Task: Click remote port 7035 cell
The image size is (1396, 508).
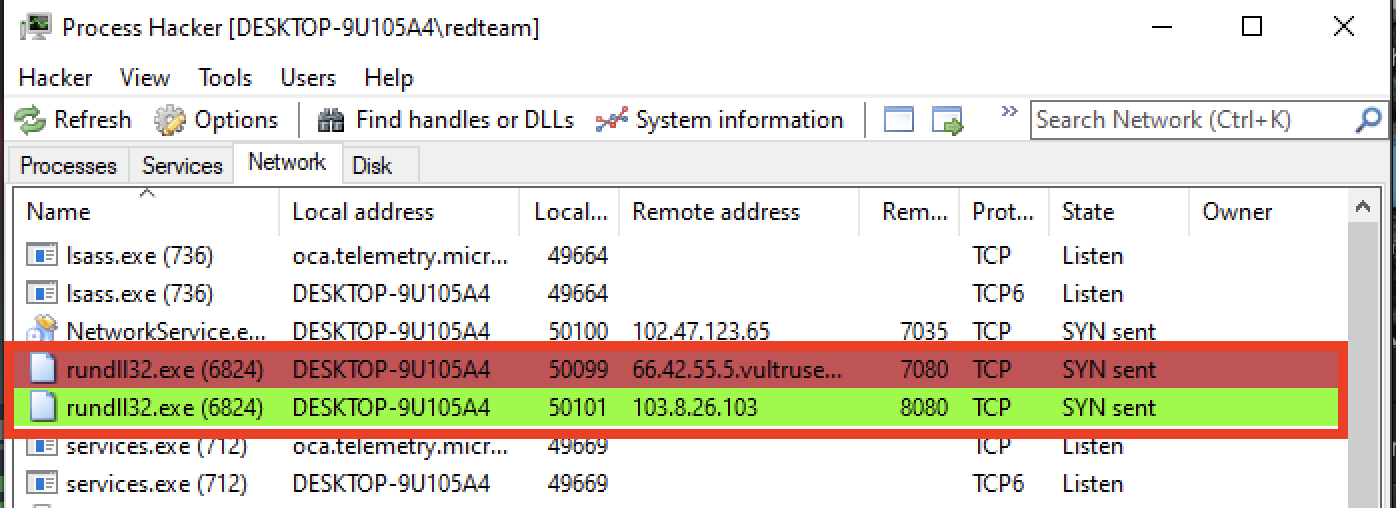Action: [923, 332]
